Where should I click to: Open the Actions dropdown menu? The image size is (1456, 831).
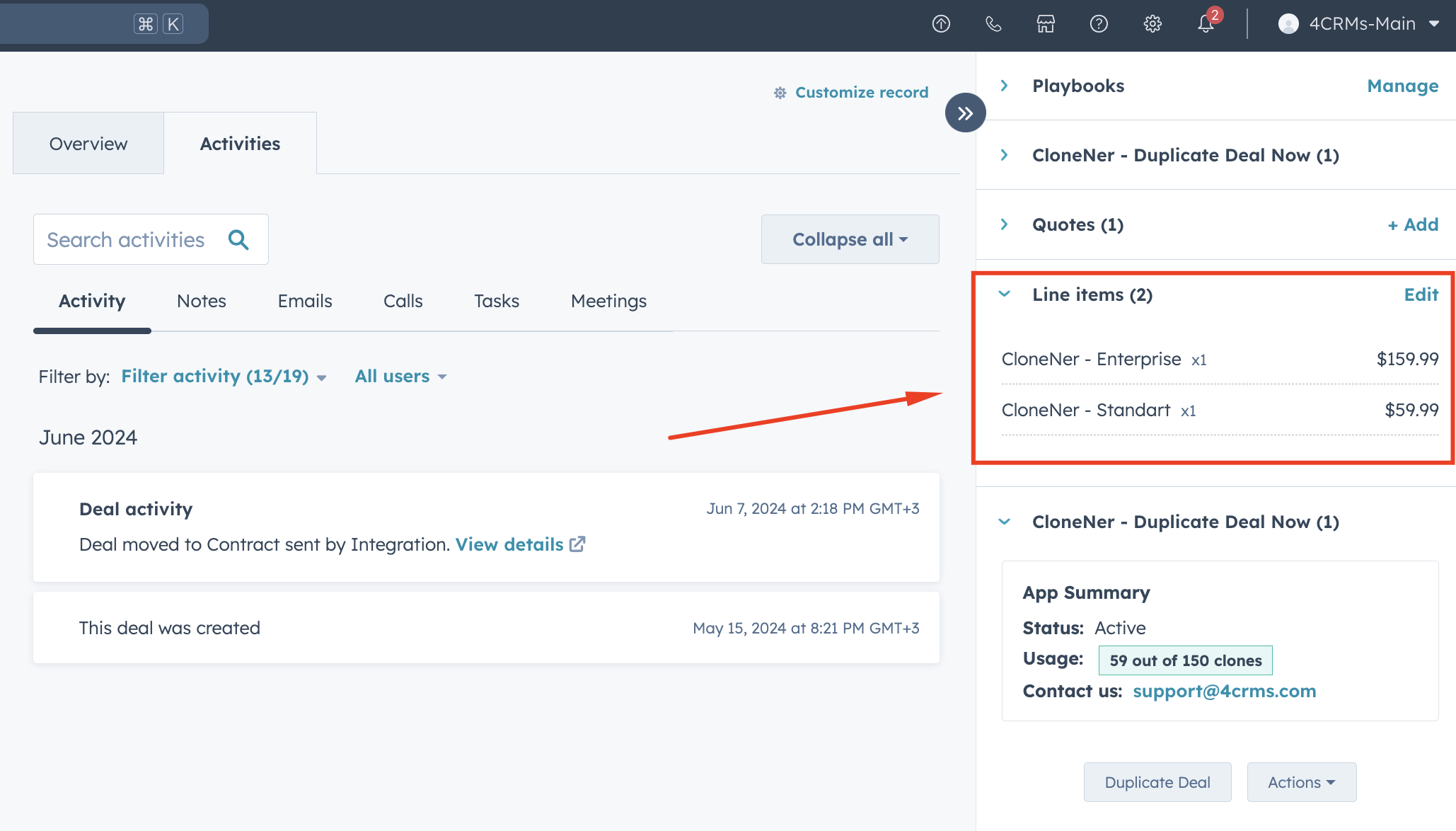(x=1301, y=781)
